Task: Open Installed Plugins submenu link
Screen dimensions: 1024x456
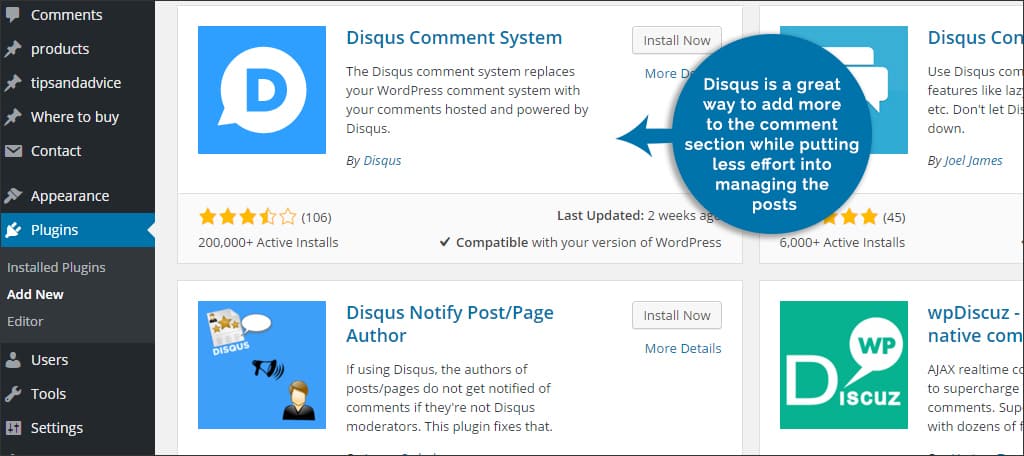Action: [56, 267]
